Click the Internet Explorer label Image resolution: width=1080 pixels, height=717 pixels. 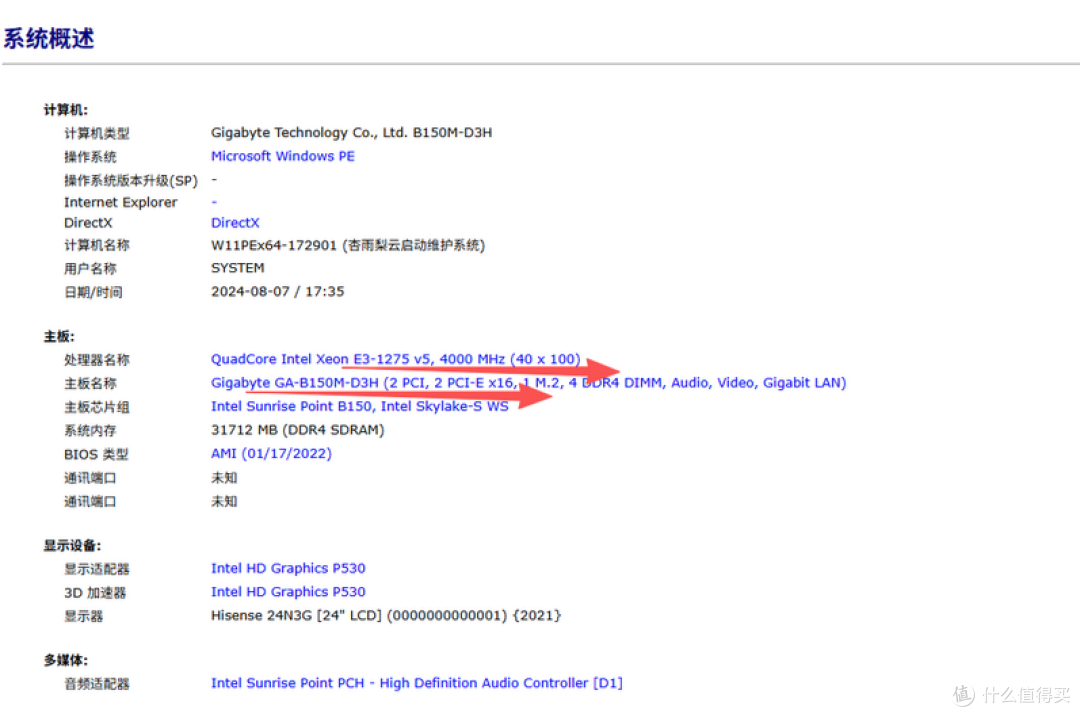tap(121, 202)
